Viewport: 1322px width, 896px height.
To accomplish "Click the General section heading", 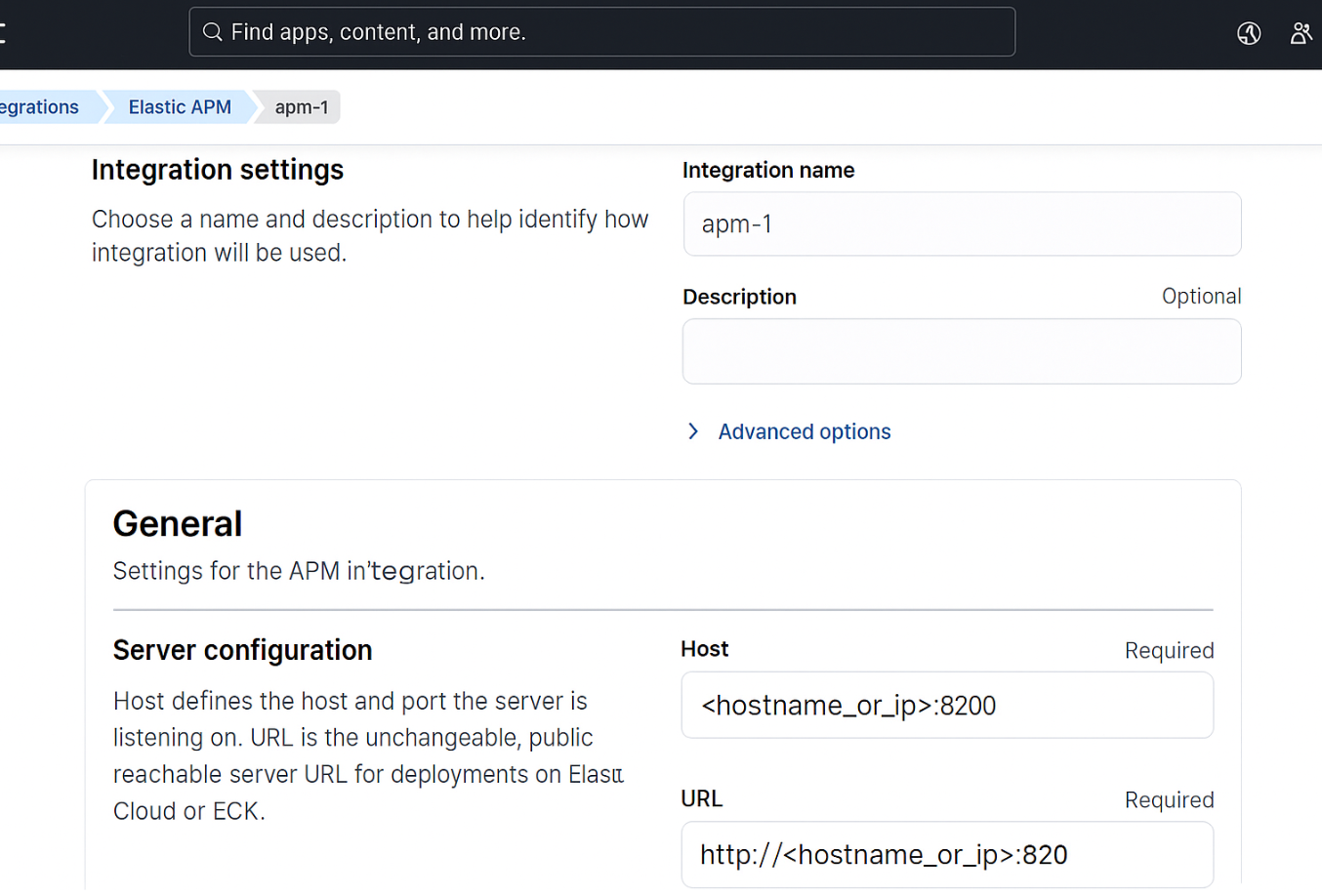I will pyautogui.click(x=178, y=524).
